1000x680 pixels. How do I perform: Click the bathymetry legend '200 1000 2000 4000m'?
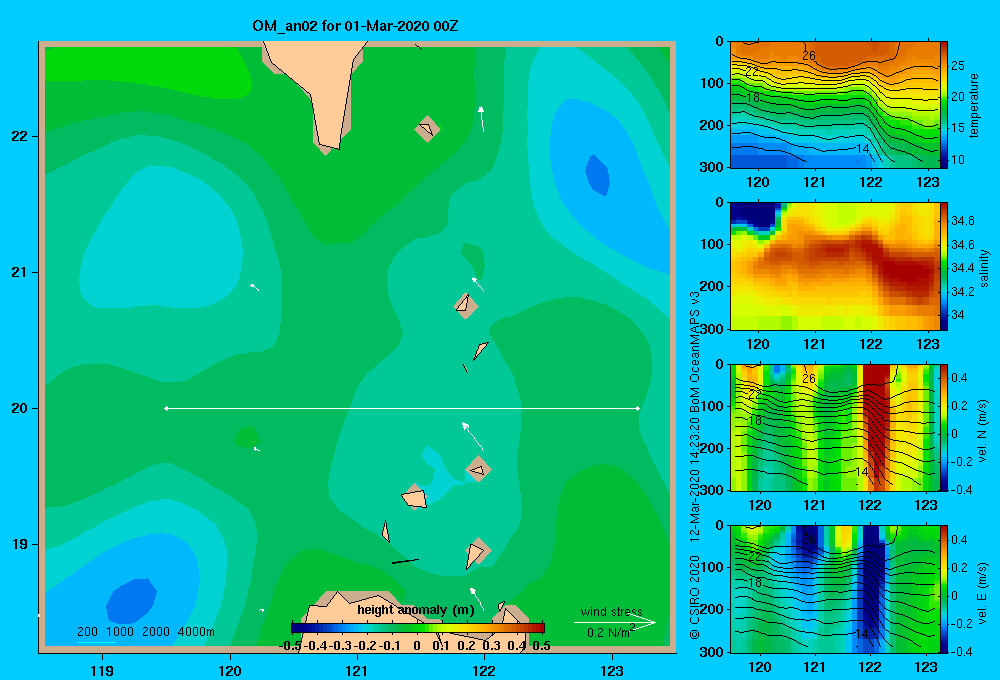tap(145, 632)
